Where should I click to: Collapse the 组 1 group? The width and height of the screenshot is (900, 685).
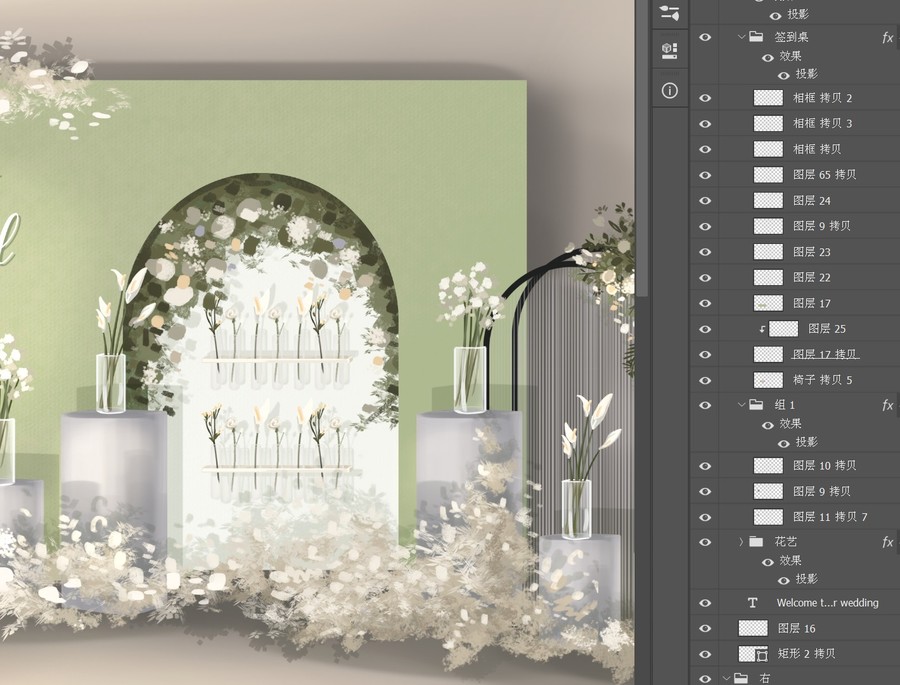pyautogui.click(x=741, y=405)
